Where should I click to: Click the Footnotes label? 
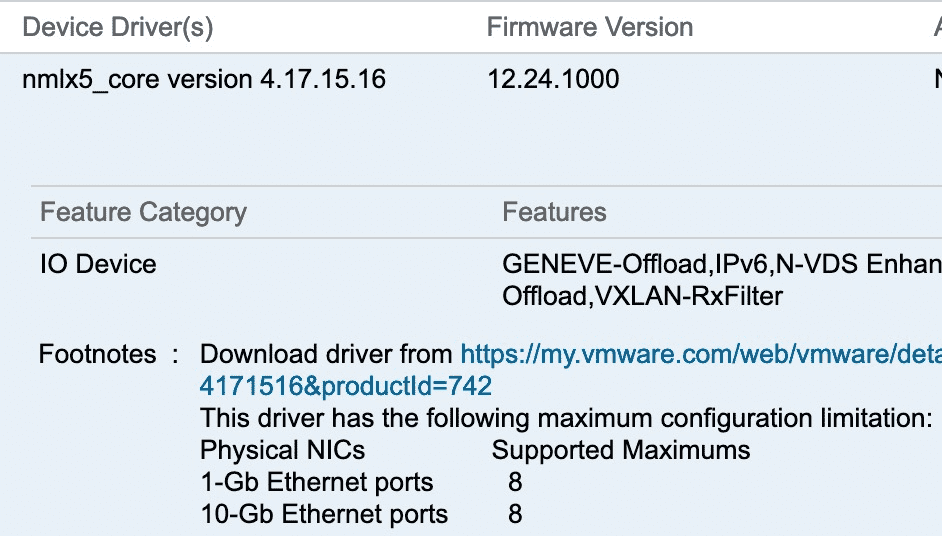(x=97, y=354)
